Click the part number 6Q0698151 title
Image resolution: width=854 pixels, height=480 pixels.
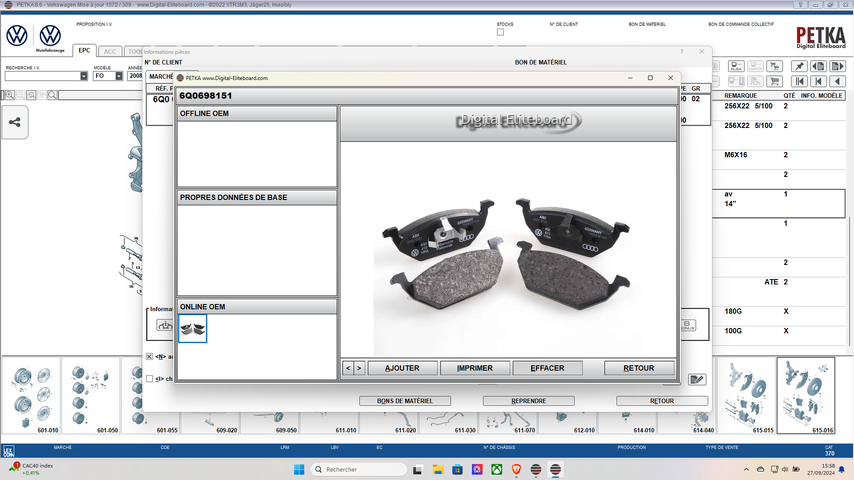pyautogui.click(x=206, y=96)
